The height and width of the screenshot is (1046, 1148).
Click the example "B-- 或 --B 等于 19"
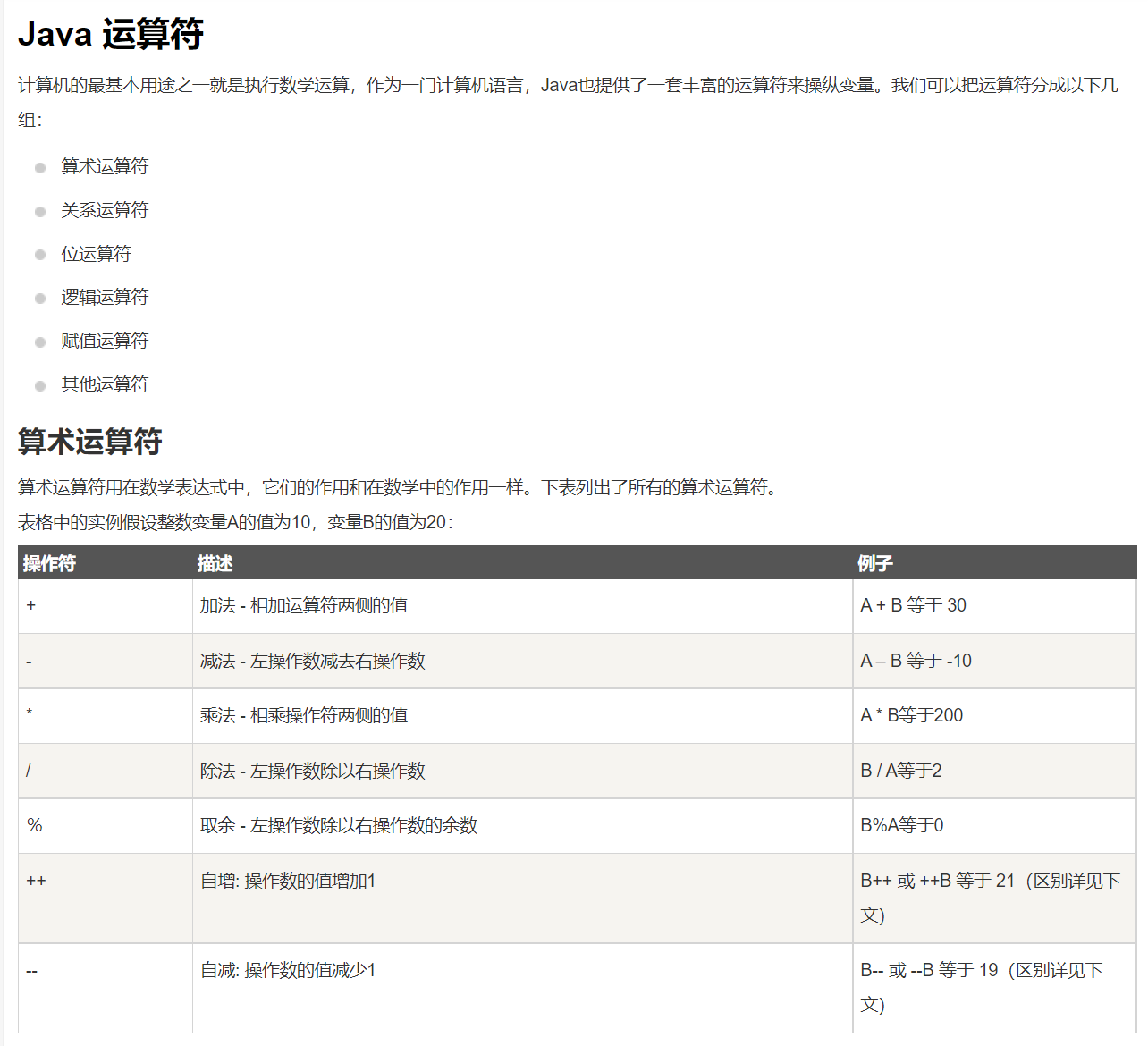(x=929, y=970)
